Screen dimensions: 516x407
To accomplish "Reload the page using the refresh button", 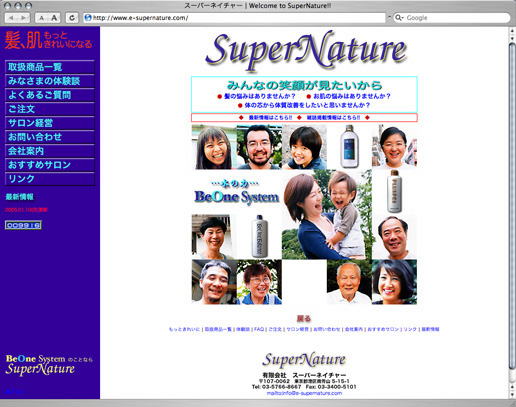I will (x=72, y=18).
